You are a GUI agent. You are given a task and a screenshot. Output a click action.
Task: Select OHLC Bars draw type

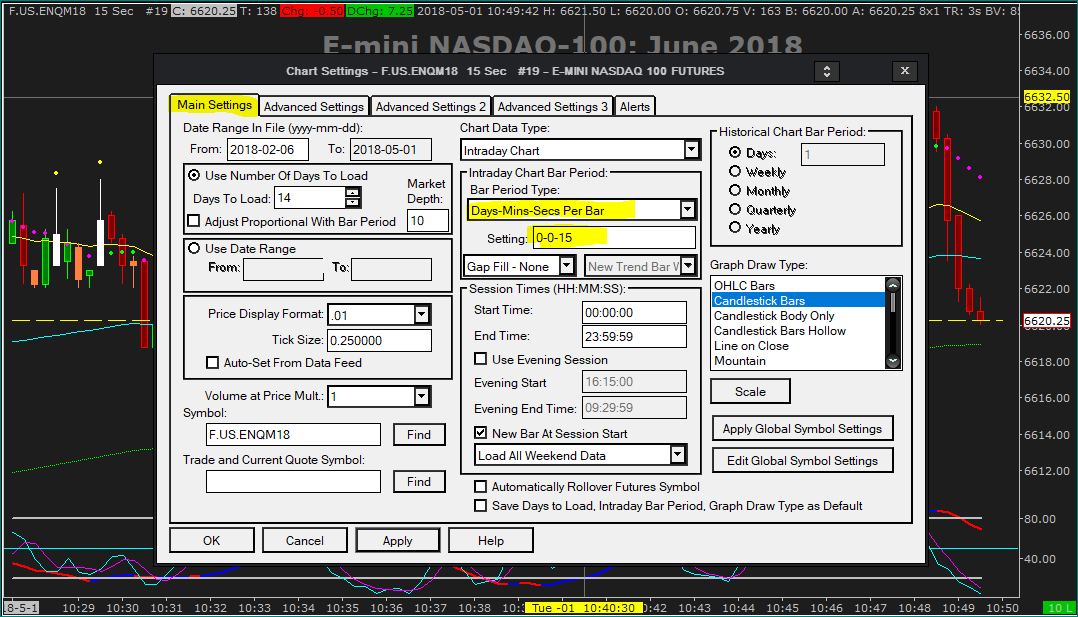799,285
